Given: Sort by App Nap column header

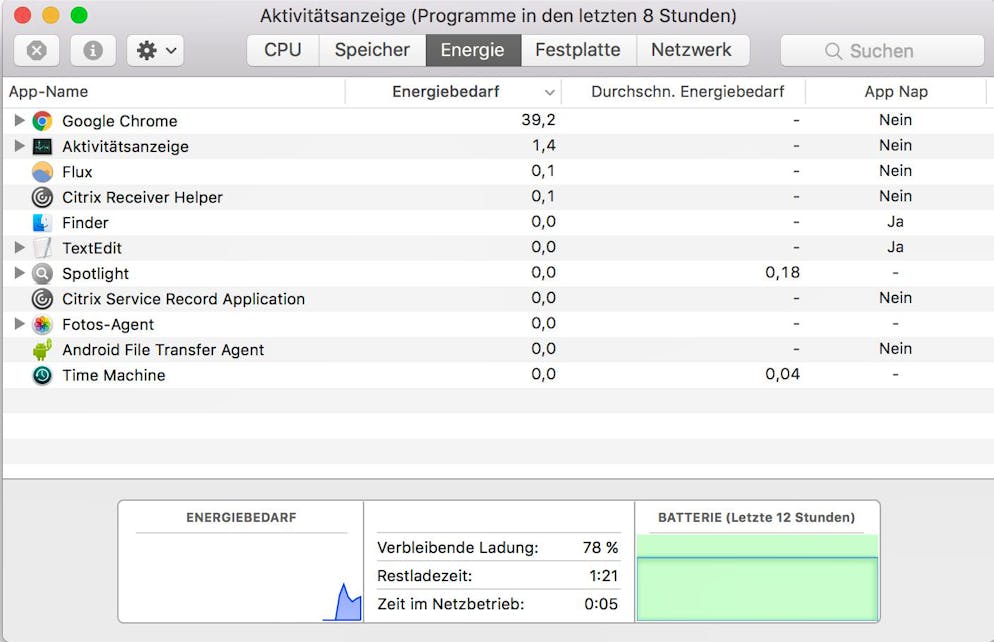Looking at the screenshot, I should [896, 92].
